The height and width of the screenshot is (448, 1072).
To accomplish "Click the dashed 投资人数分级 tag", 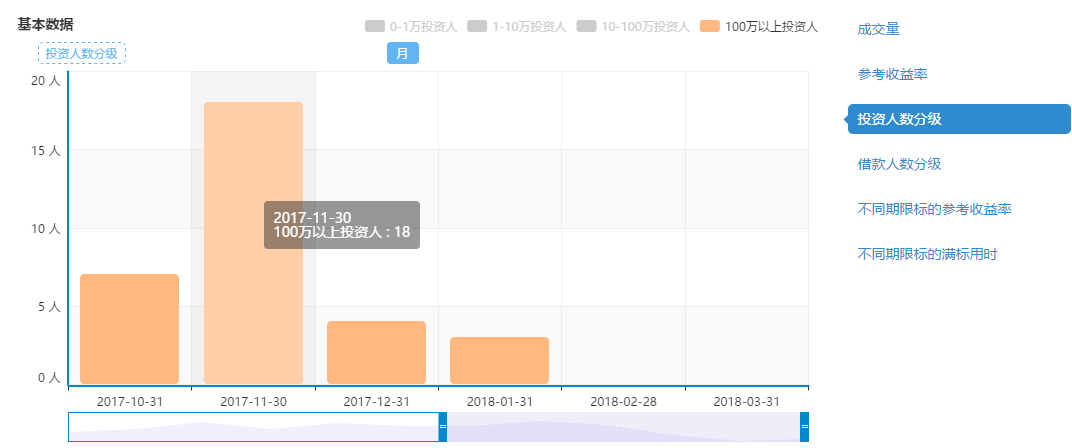I will (82, 53).
